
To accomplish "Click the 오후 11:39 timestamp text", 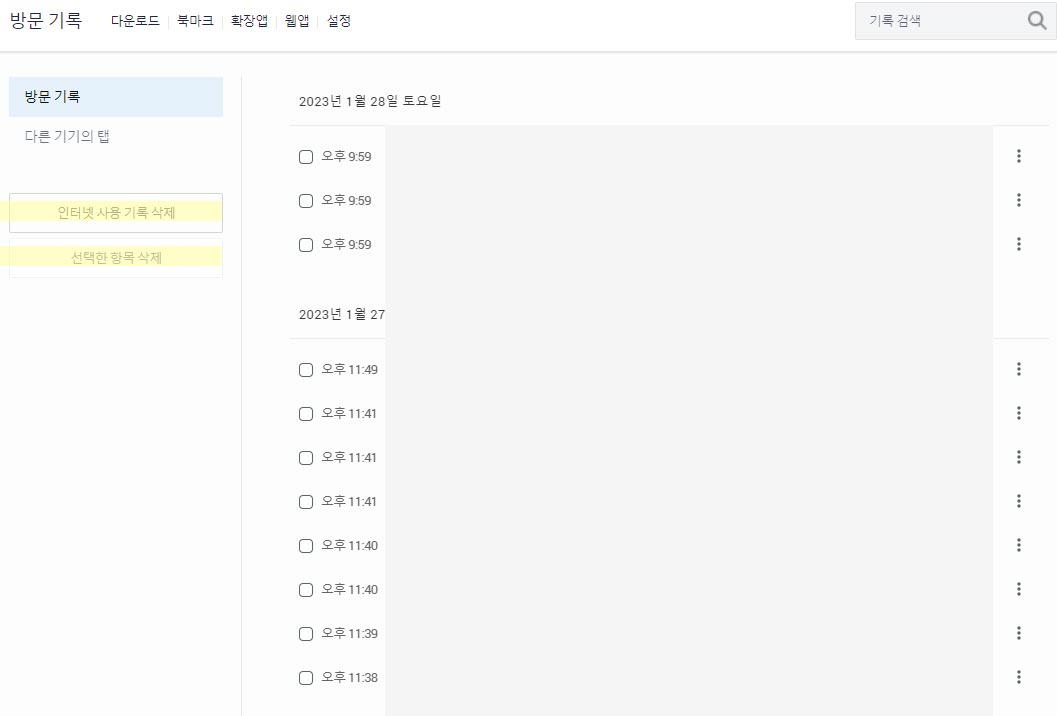I will pos(349,633).
